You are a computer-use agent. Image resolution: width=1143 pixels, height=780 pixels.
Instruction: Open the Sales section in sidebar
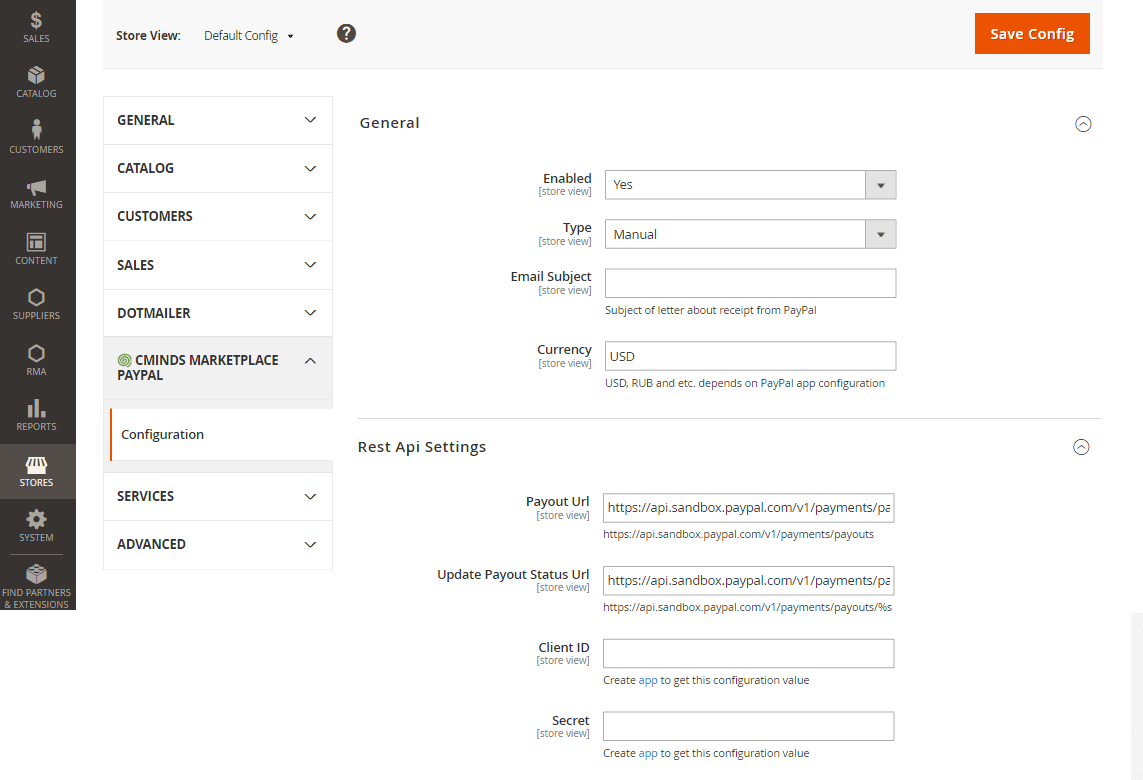pyautogui.click(x=37, y=27)
